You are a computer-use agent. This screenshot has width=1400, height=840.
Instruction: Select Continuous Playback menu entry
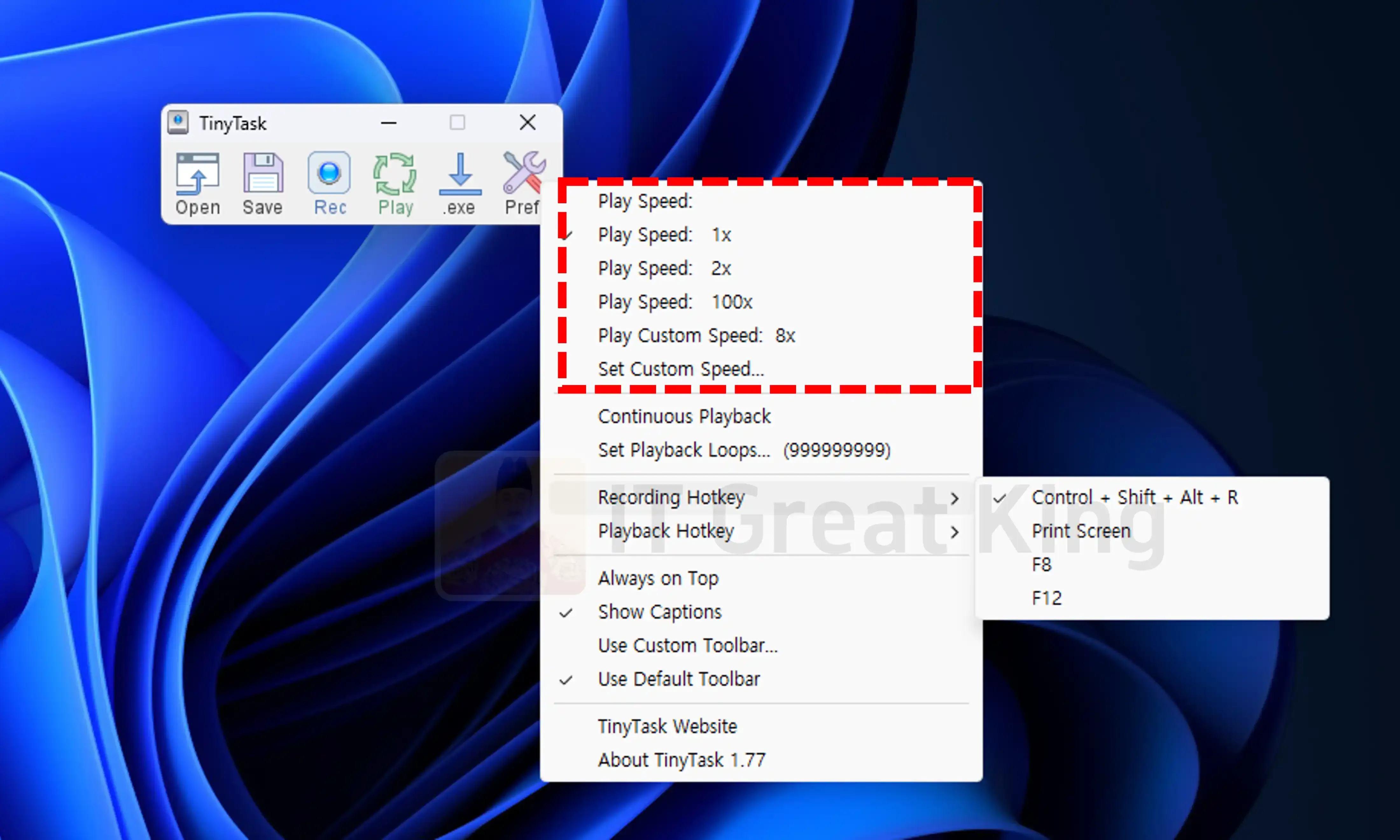[x=684, y=417]
